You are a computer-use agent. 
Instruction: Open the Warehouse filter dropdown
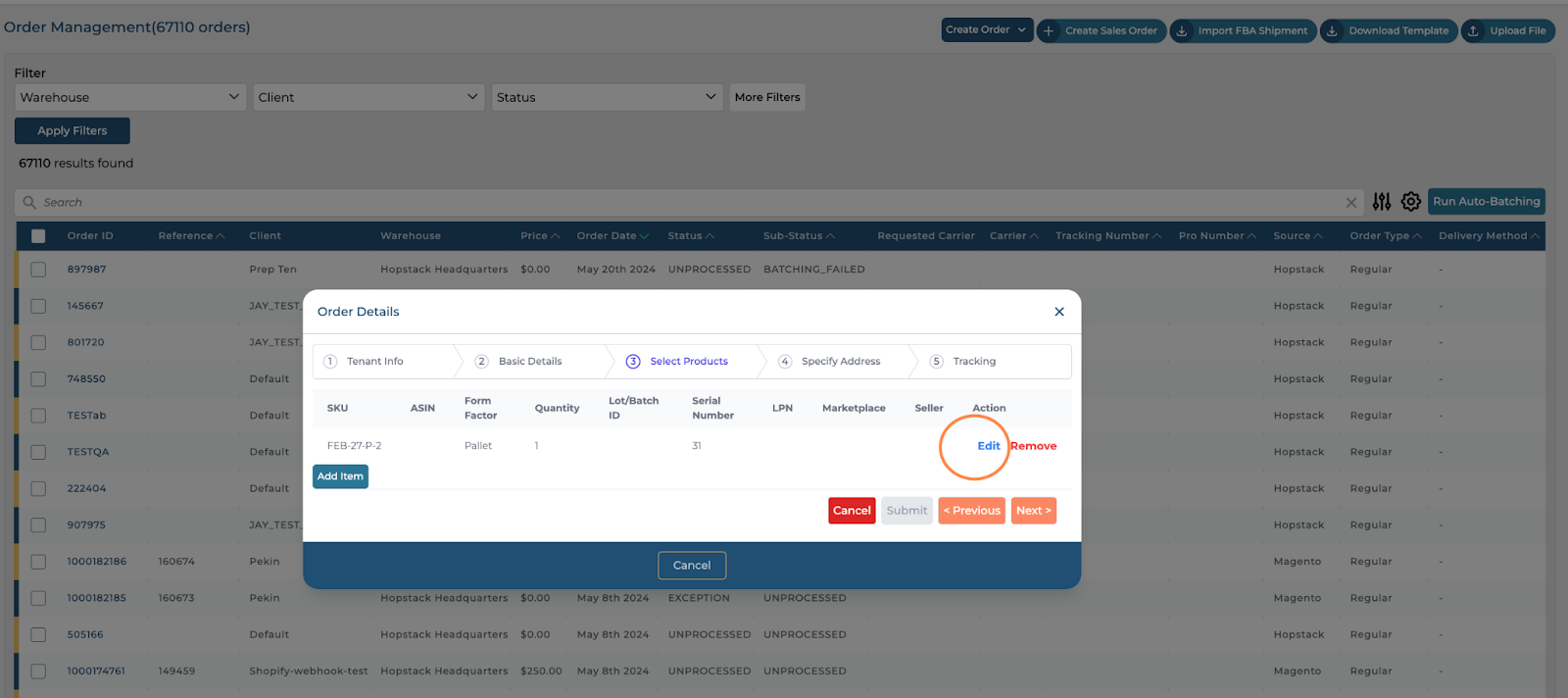(129, 97)
